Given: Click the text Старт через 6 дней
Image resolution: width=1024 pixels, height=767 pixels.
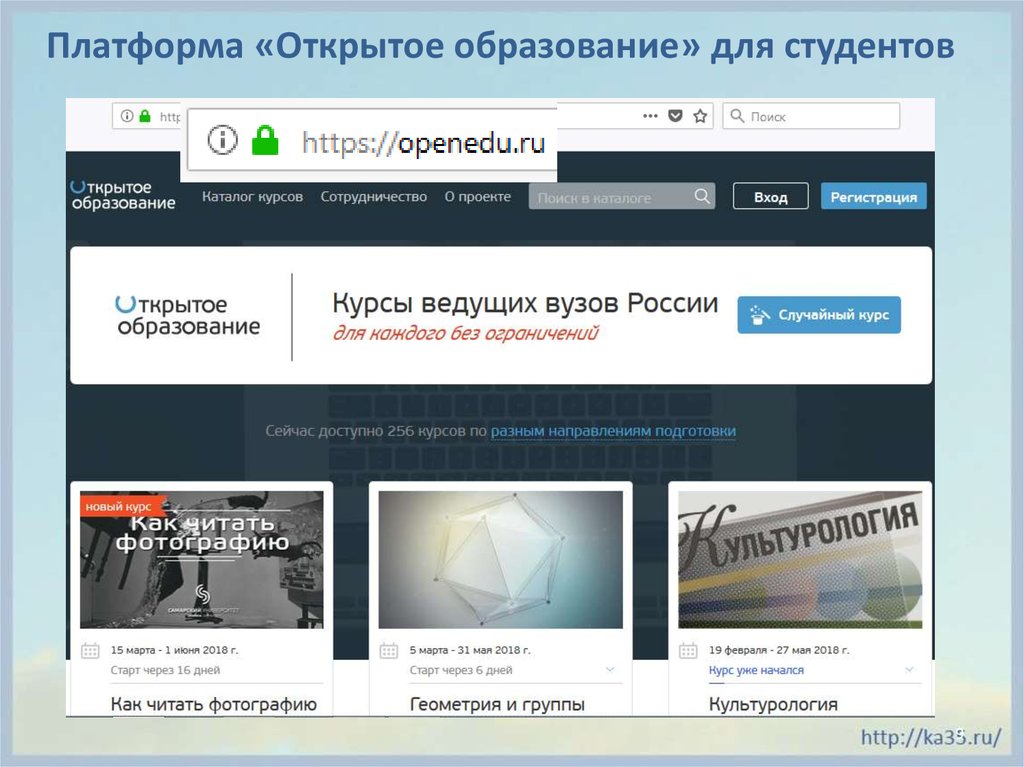Looking at the screenshot, I should 461,670.
